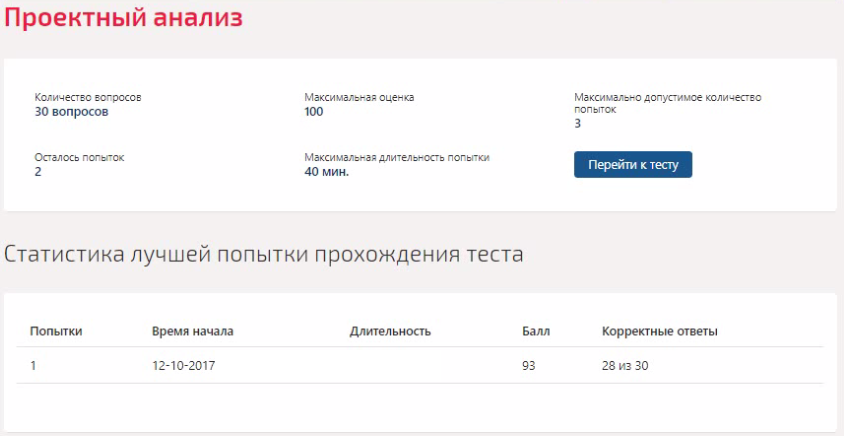844x436 pixels.
Task: Click the "Максимально допустимое количество попыток" label
Action: 667,103
